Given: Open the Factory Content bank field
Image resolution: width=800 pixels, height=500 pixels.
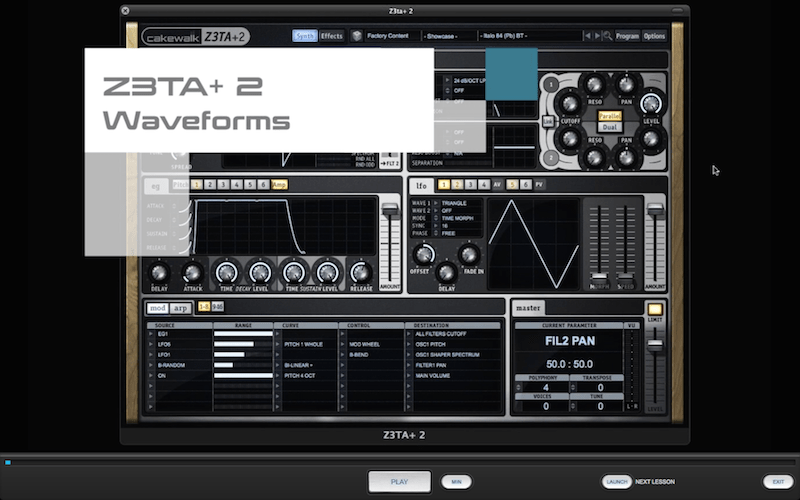Looking at the screenshot, I should [x=392, y=36].
